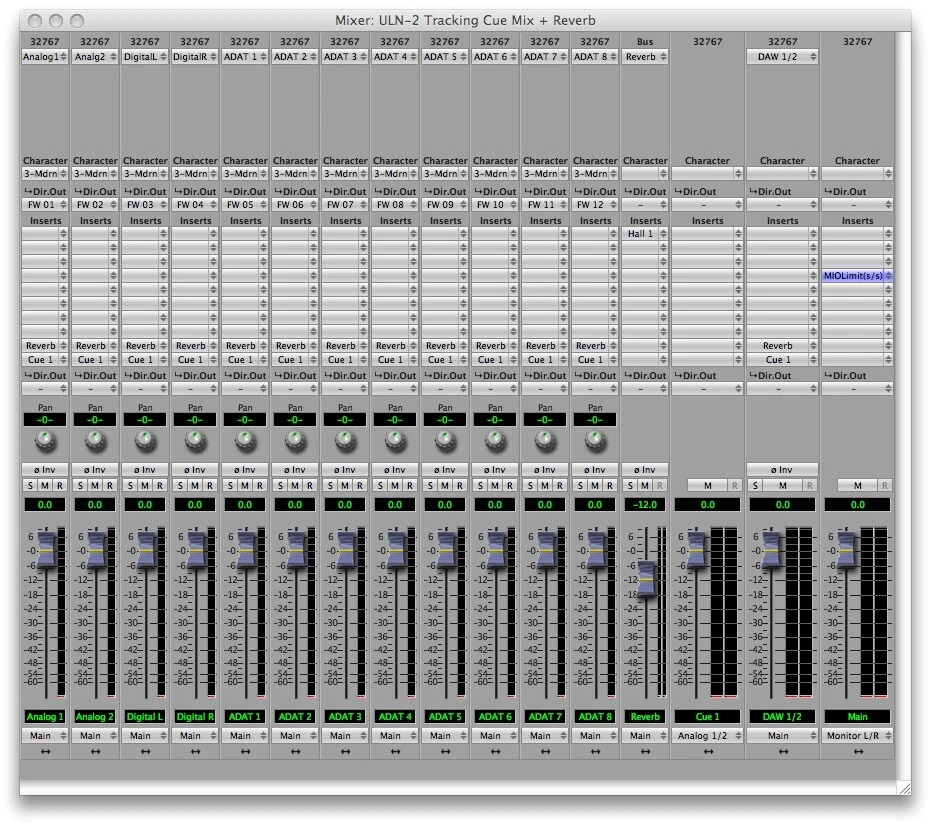Mute the ADAT 3 channel

[x=345, y=485]
